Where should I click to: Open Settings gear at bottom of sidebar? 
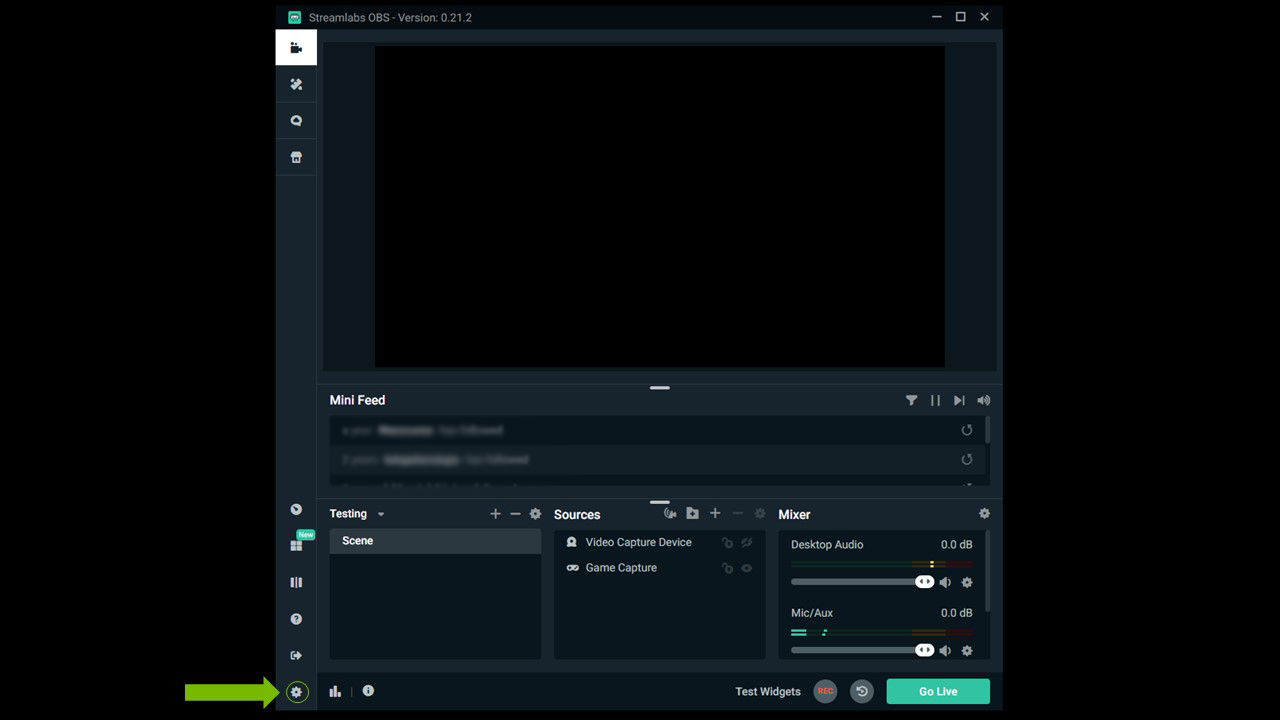click(x=296, y=692)
